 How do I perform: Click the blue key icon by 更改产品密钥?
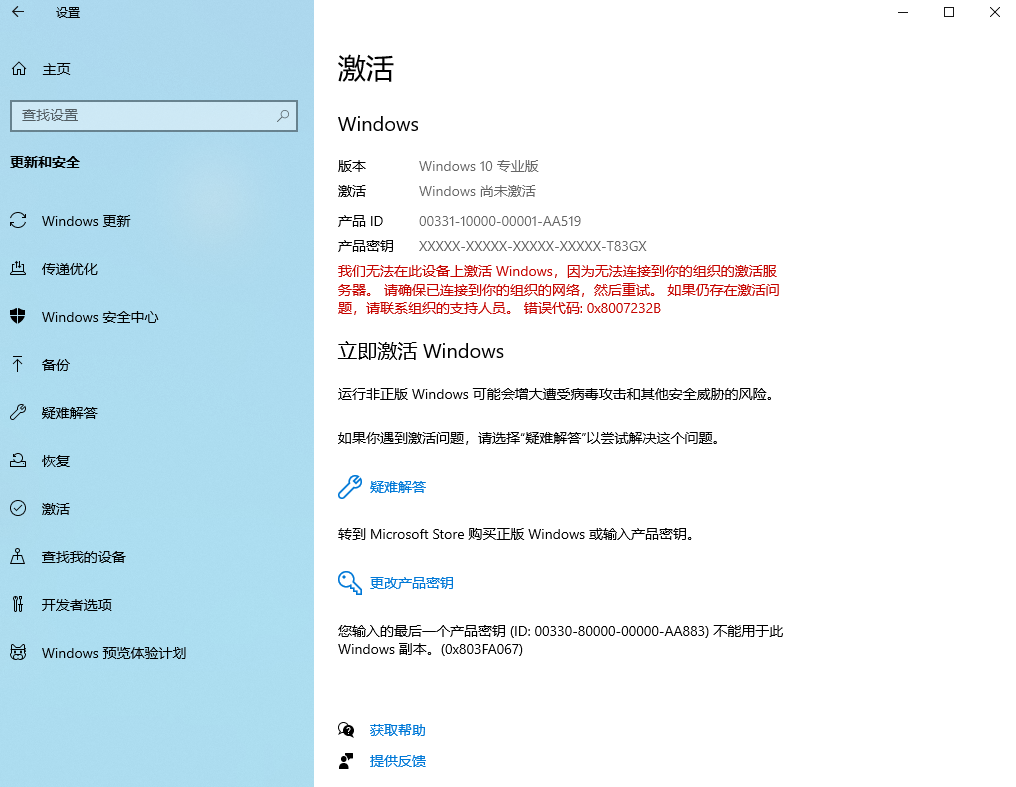[350, 582]
